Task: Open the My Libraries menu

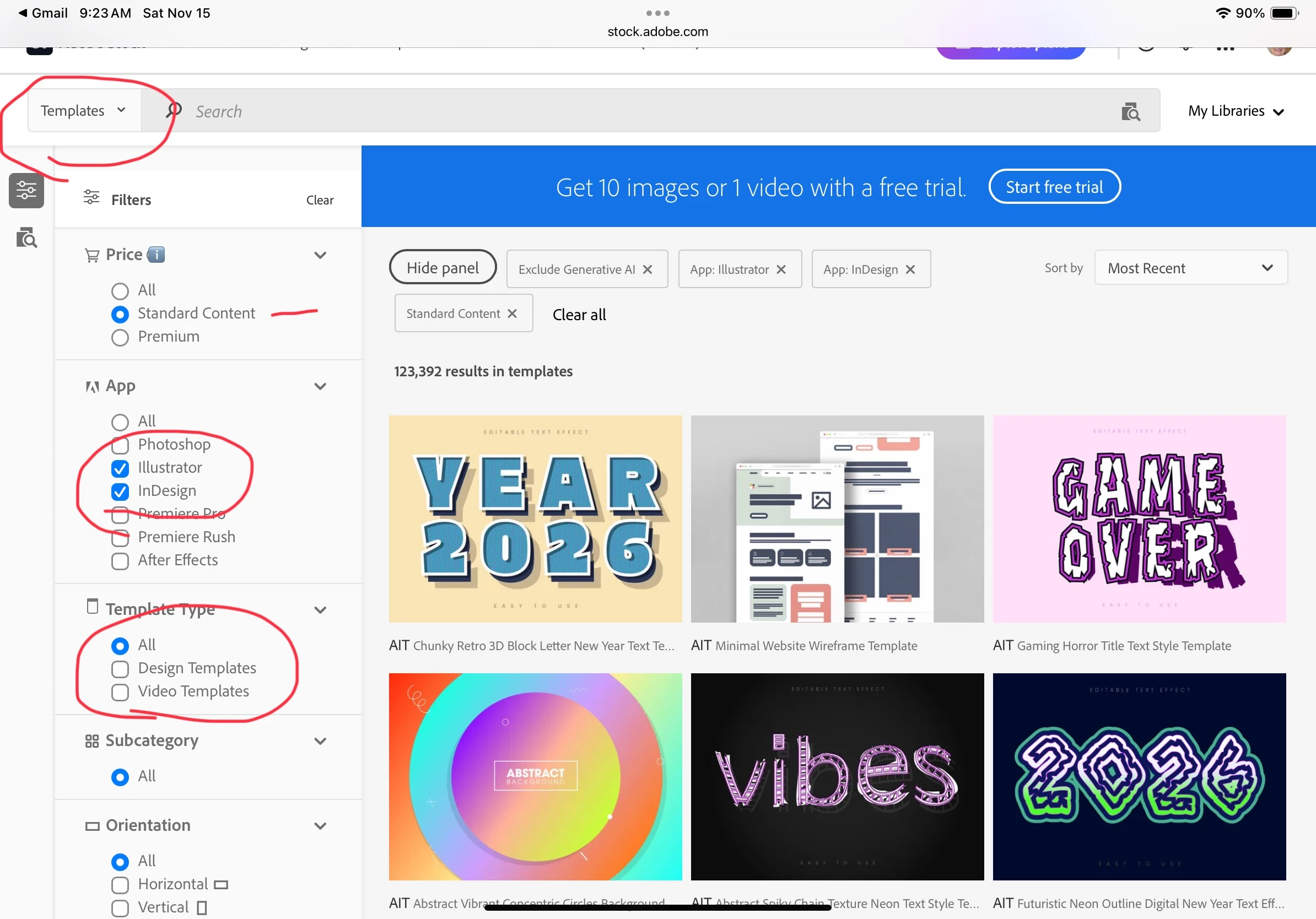Action: [1235, 111]
